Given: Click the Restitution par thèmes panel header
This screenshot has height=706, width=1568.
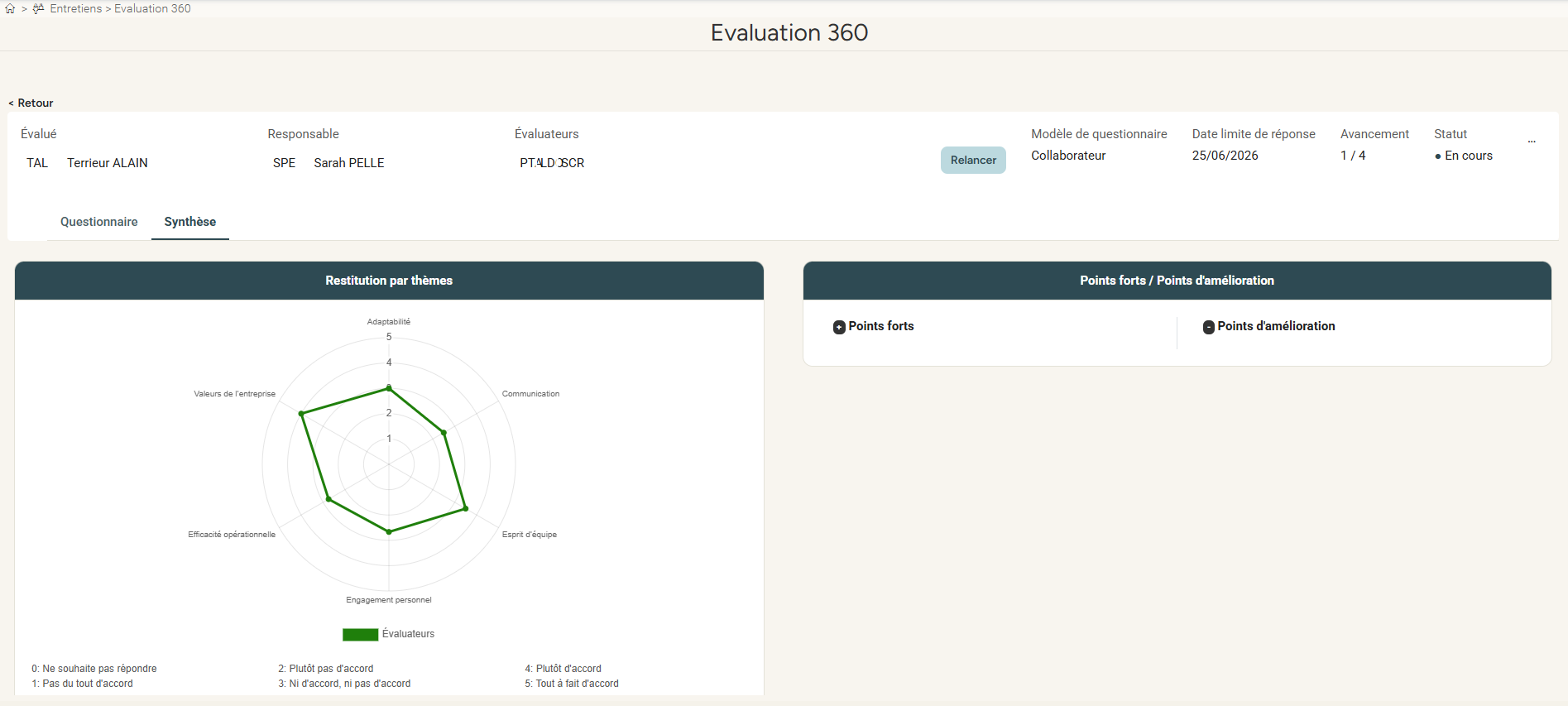Looking at the screenshot, I should [389, 281].
